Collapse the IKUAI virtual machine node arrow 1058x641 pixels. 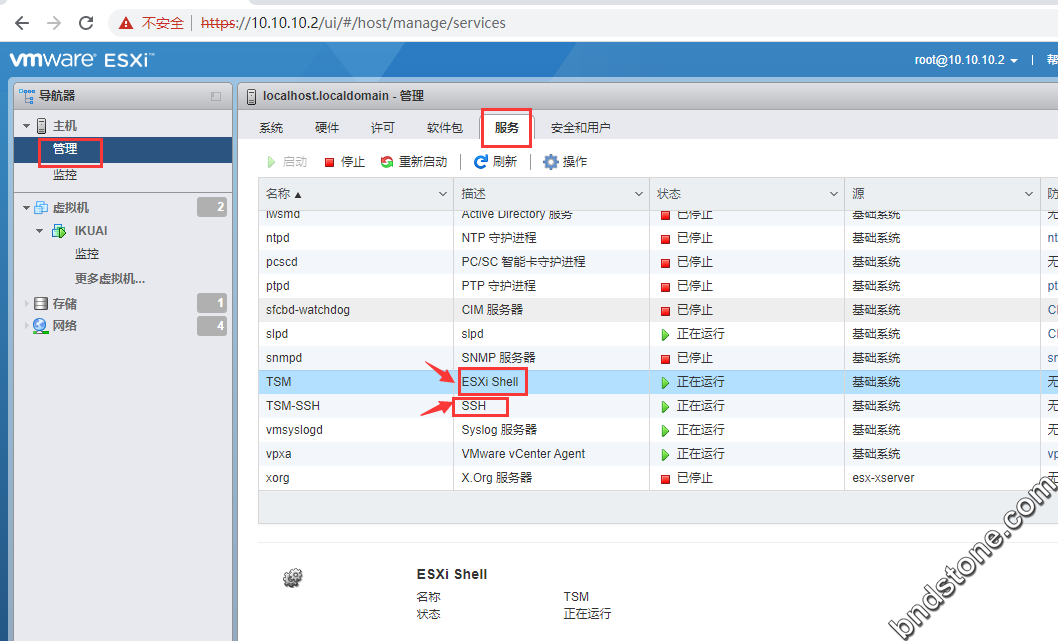[x=39, y=231]
